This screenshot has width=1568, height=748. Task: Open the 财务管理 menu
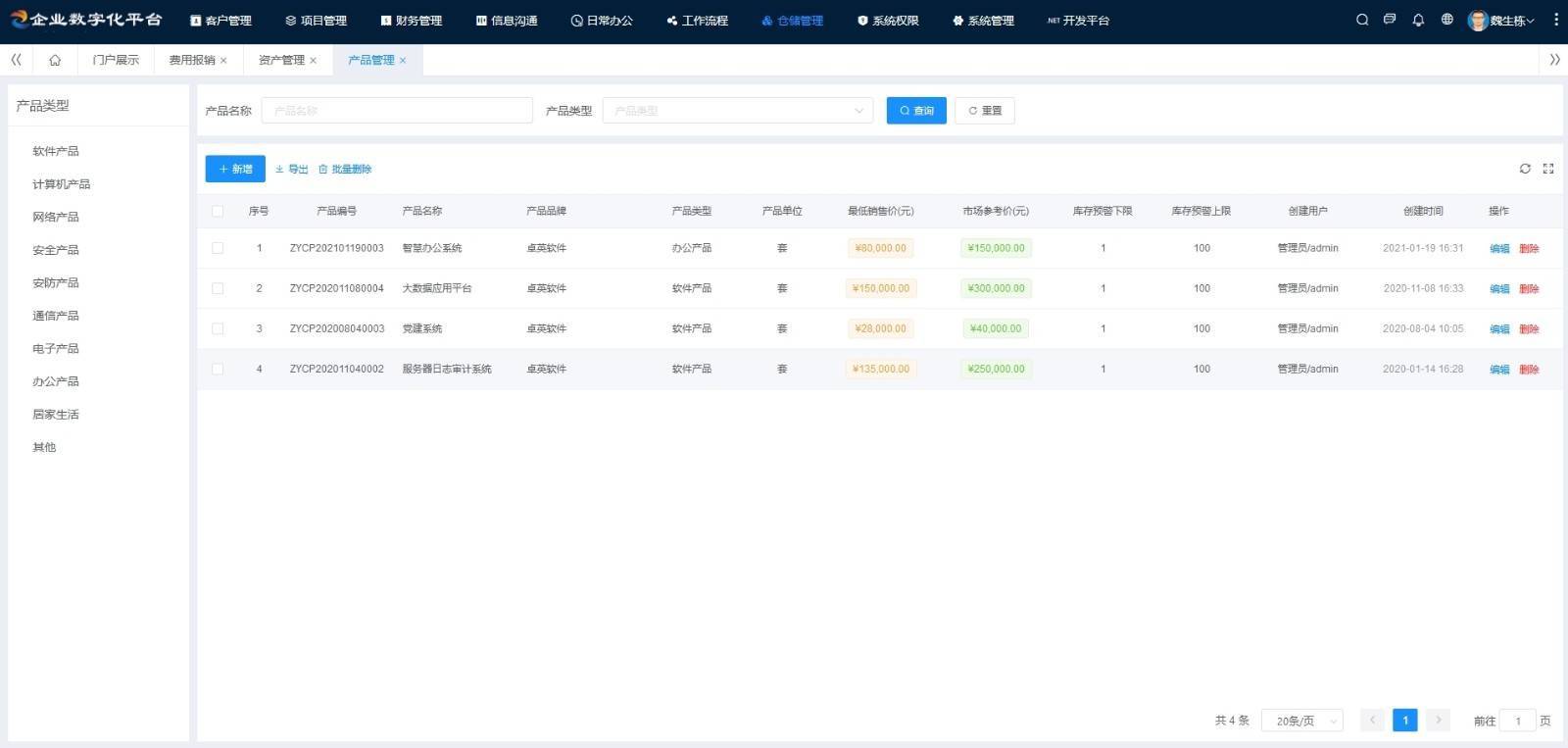412,21
